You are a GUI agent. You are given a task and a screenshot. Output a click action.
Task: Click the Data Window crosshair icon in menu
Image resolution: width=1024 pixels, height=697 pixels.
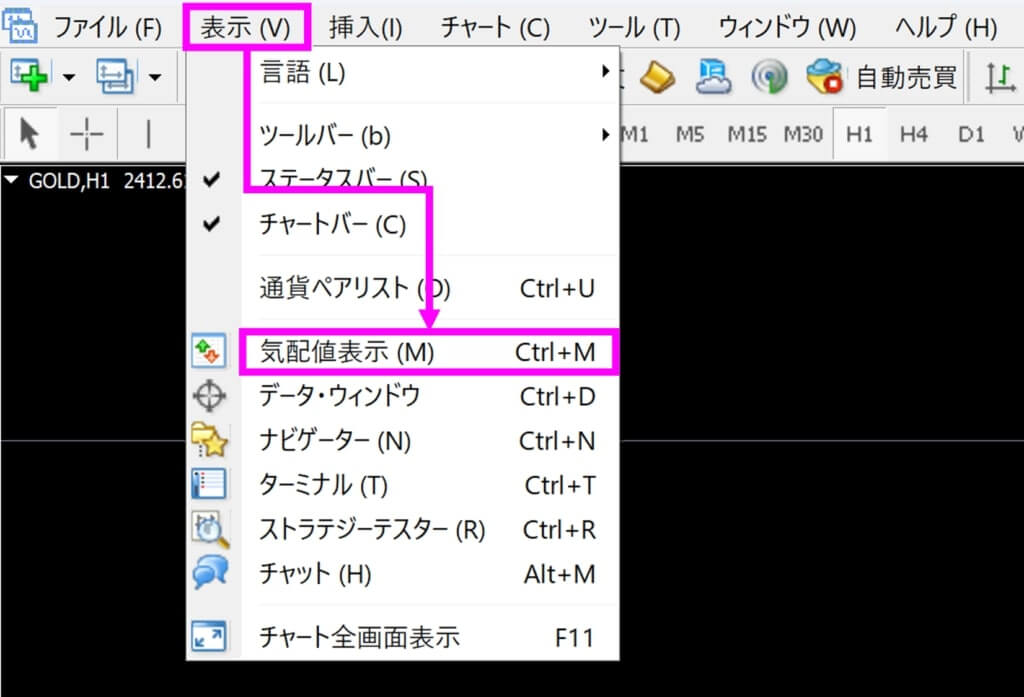[209, 396]
